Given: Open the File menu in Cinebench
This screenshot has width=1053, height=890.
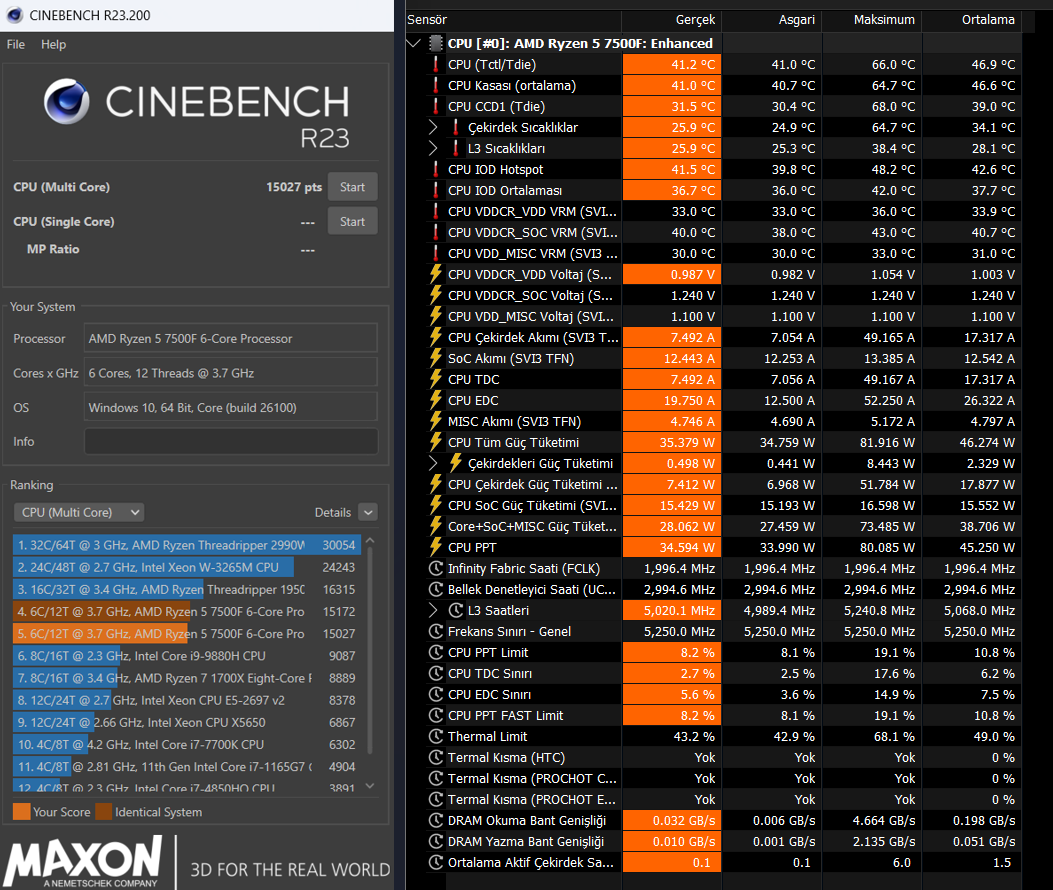Looking at the screenshot, I should coord(15,44).
